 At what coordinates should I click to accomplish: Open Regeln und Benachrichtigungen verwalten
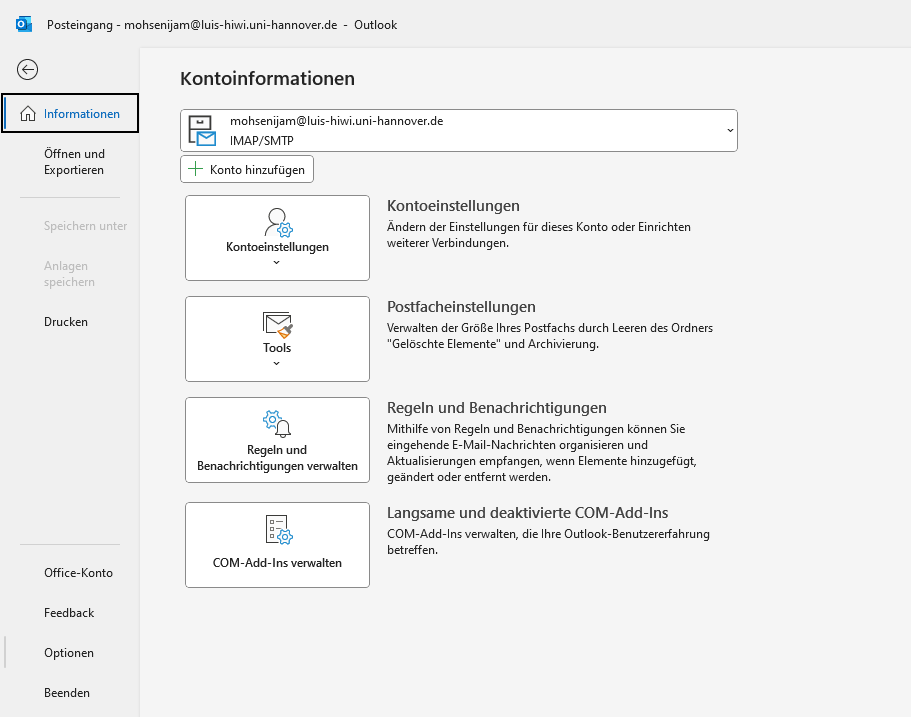click(277, 440)
